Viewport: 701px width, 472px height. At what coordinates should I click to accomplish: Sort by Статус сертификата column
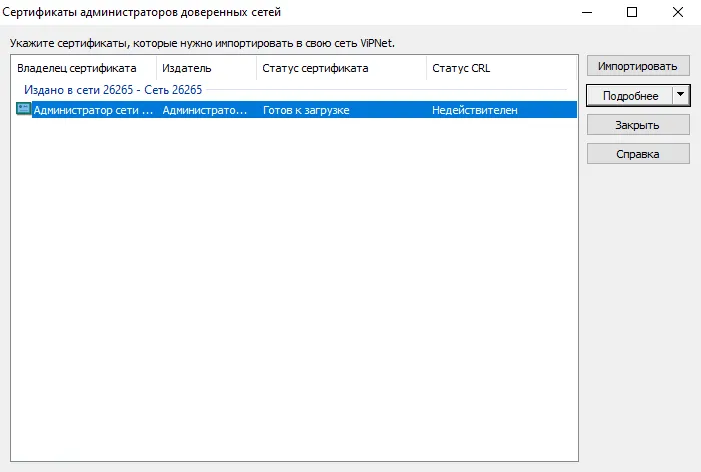342,68
